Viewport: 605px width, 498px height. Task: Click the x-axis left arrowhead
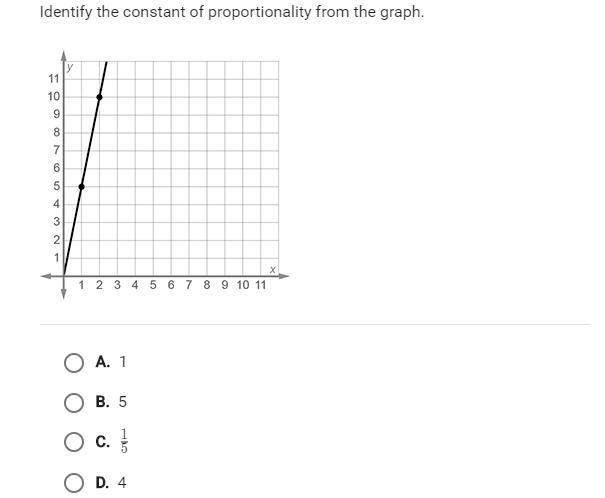pyautogui.click(x=46, y=276)
